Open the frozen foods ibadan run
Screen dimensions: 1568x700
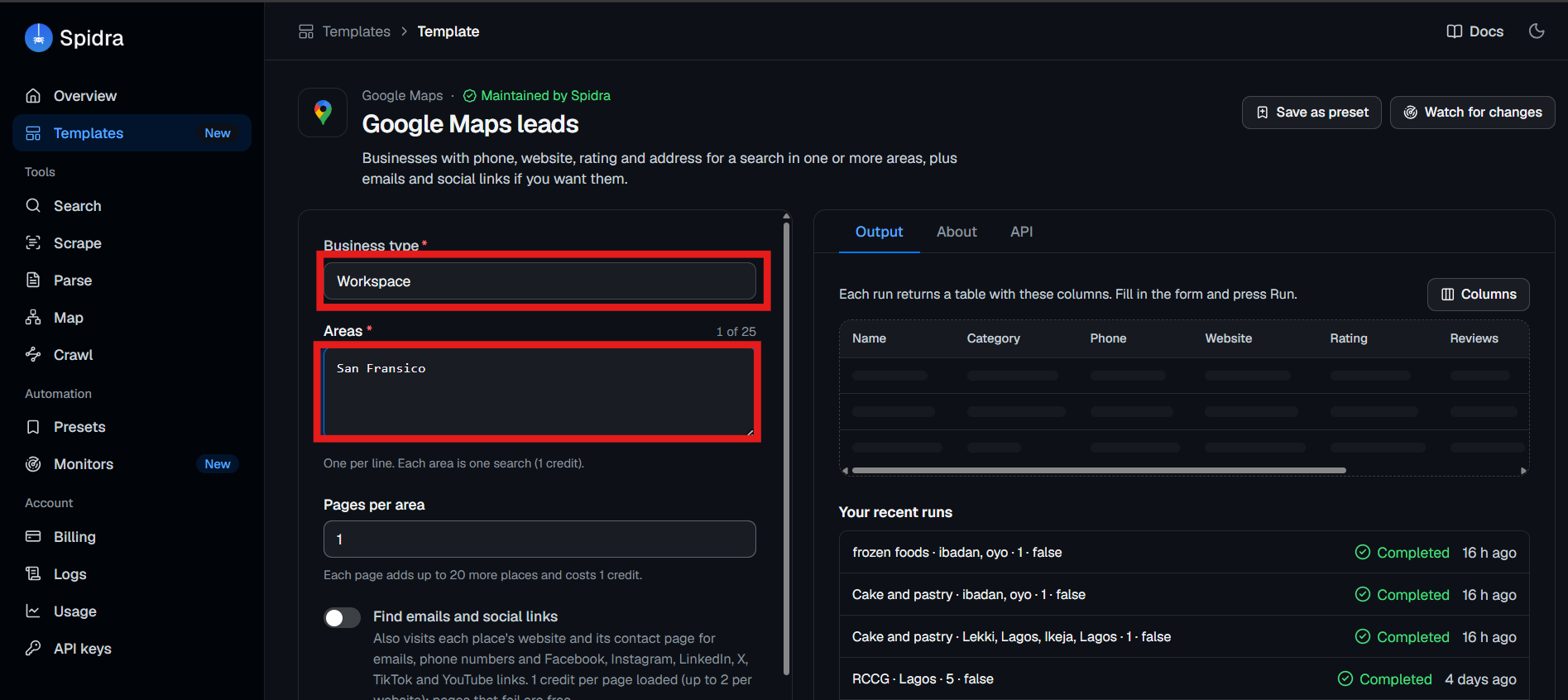1184,553
